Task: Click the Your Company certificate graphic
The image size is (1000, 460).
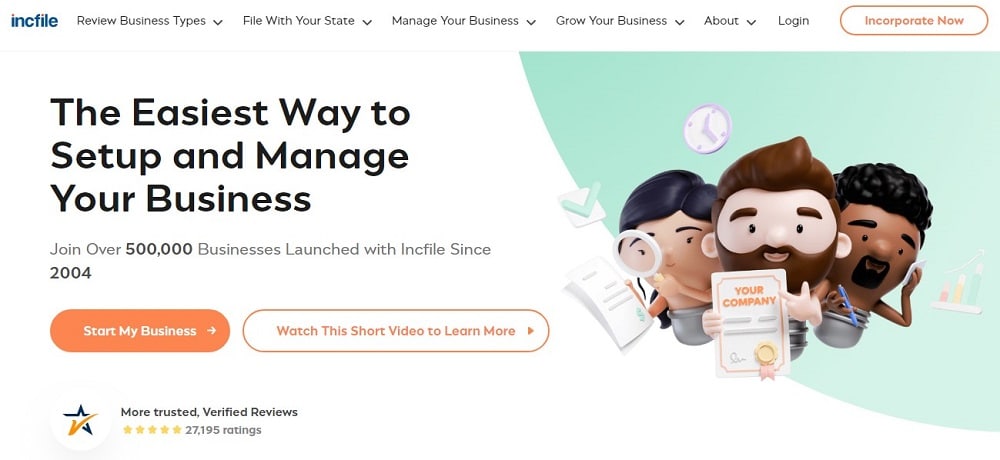Action: pos(750,323)
